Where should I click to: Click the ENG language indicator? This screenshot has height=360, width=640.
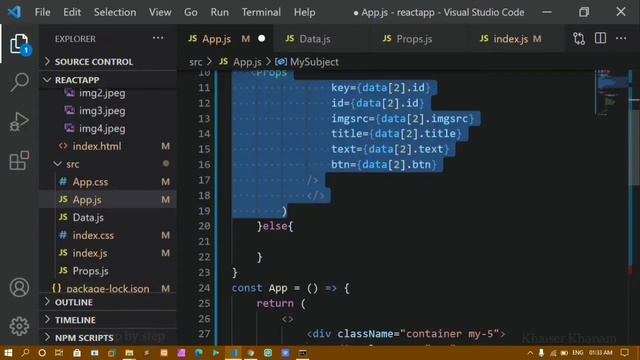pyautogui.click(x=578, y=353)
